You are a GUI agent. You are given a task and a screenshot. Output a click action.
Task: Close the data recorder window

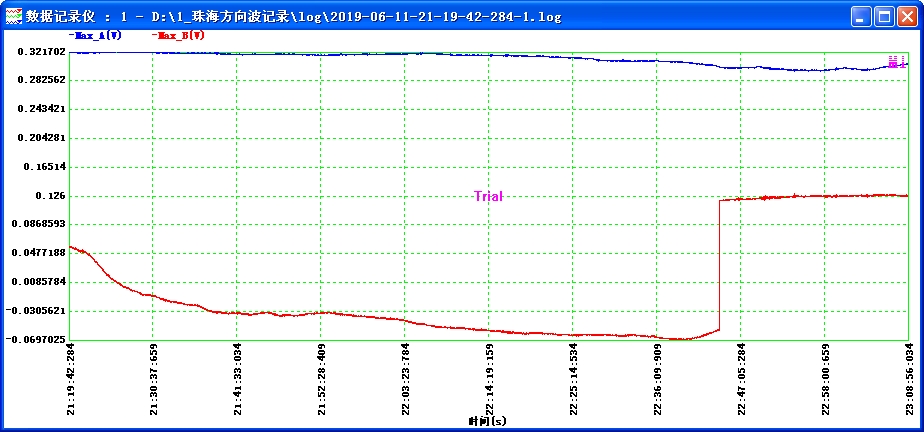tap(907, 16)
